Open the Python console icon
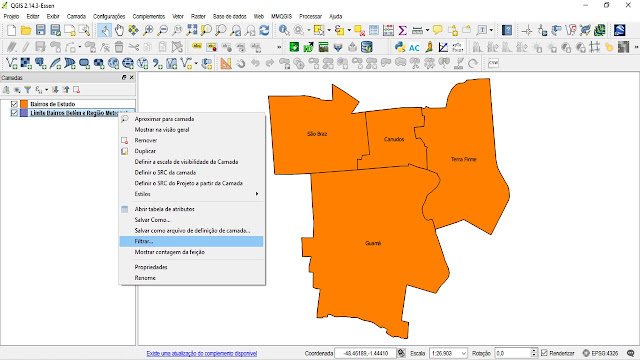This screenshot has width=640, height=360. click(x=400, y=47)
